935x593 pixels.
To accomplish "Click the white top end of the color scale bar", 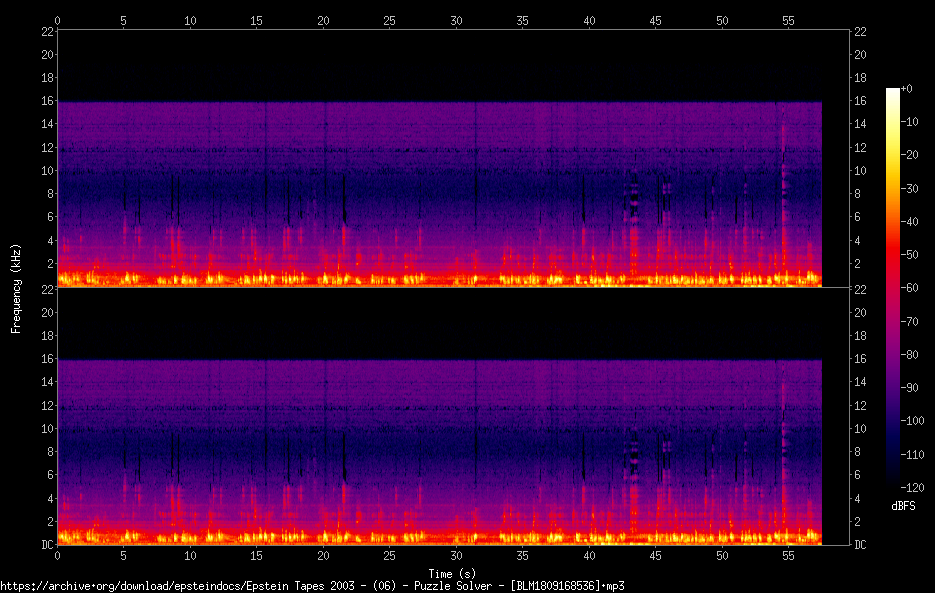I will coord(892,92).
